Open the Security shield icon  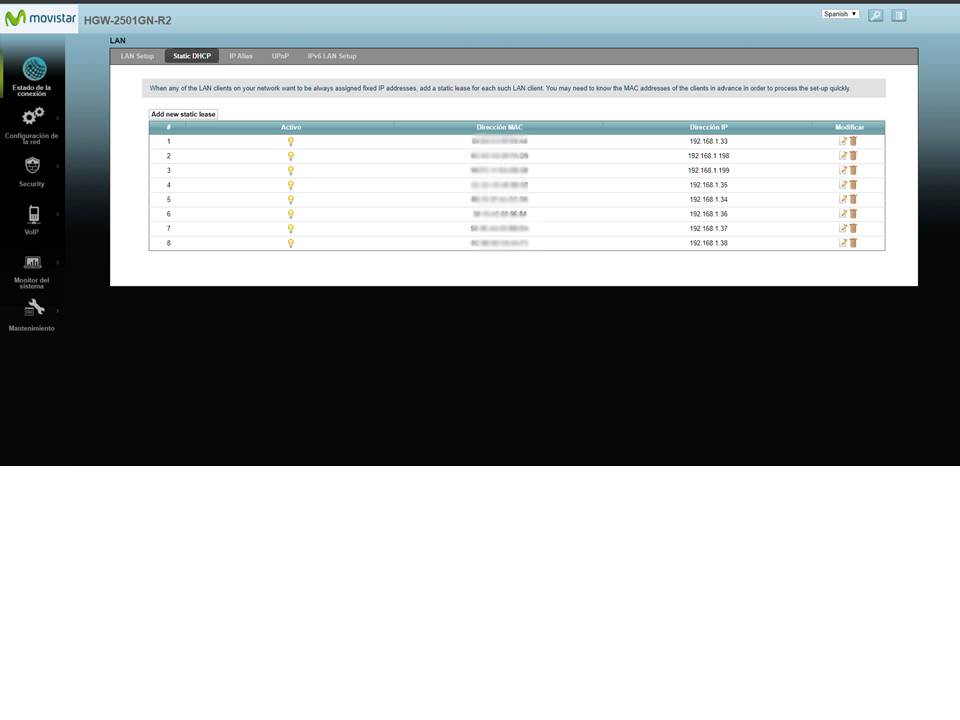click(33, 166)
